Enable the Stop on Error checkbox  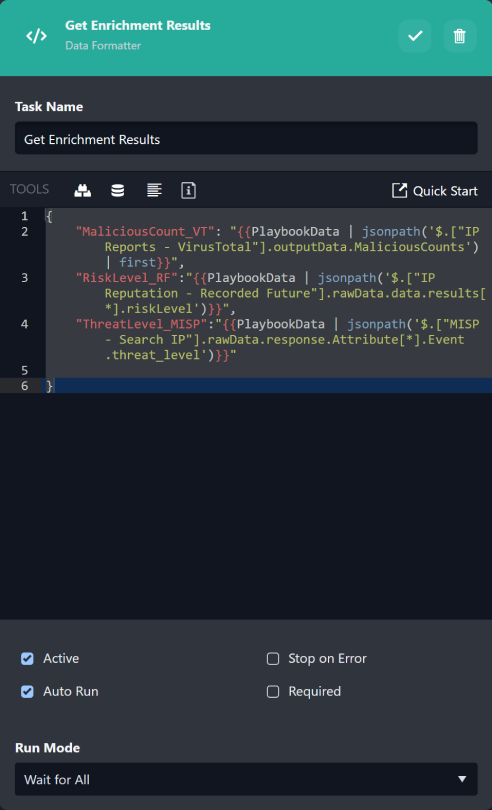click(x=273, y=659)
